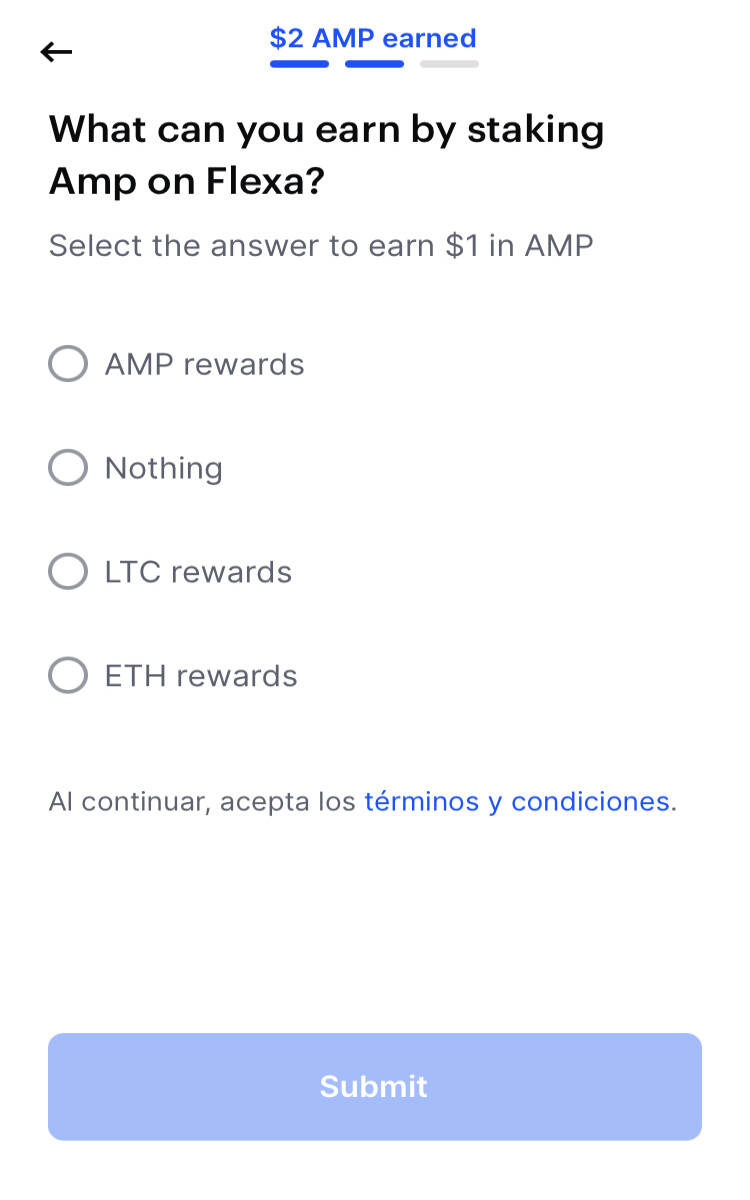Click the 'Amp on Flexa?' heading line
The width and height of the screenshot is (750, 1200).
point(187,182)
